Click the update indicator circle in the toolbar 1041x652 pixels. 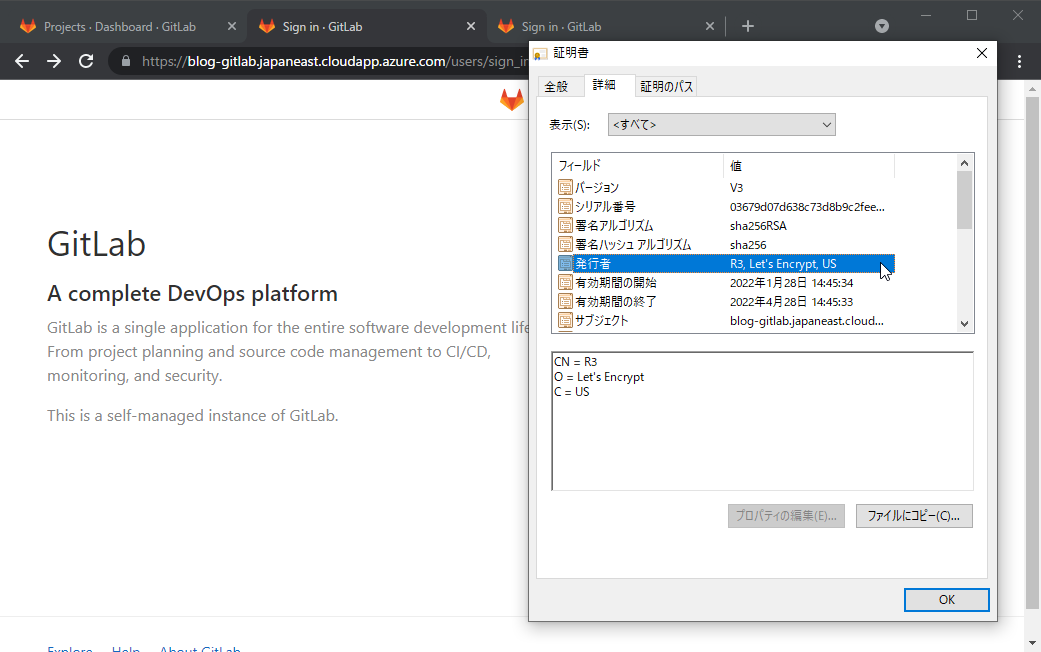[881, 25]
